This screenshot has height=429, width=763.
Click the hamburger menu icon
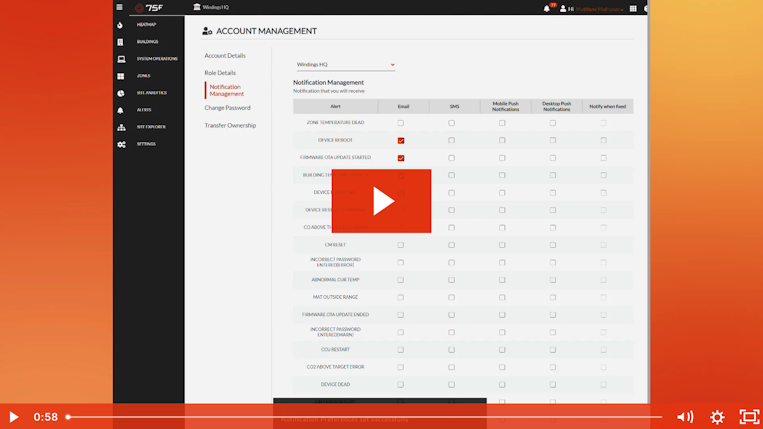click(x=119, y=7)
